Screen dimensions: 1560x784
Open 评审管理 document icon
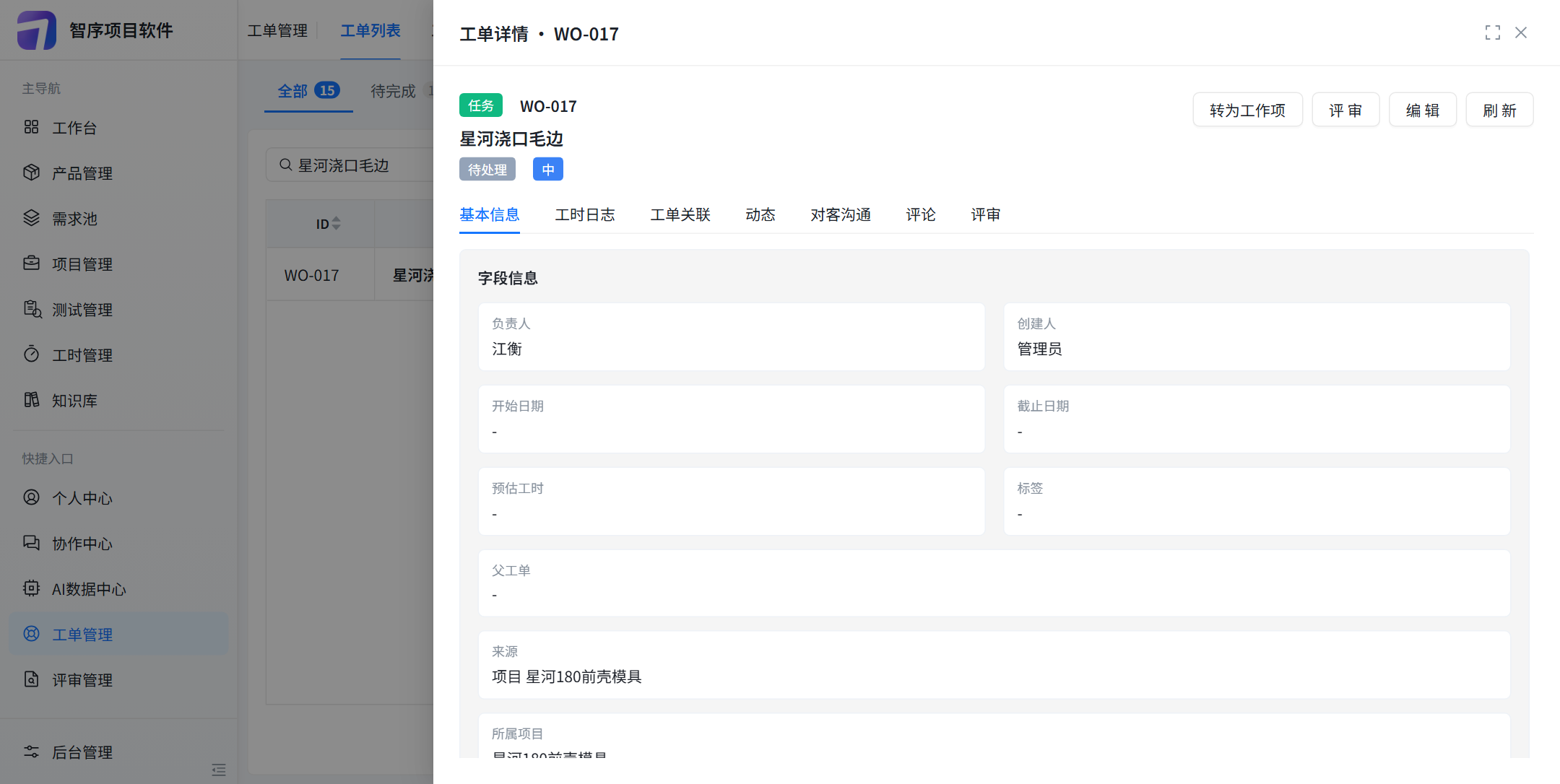(31, 679)
